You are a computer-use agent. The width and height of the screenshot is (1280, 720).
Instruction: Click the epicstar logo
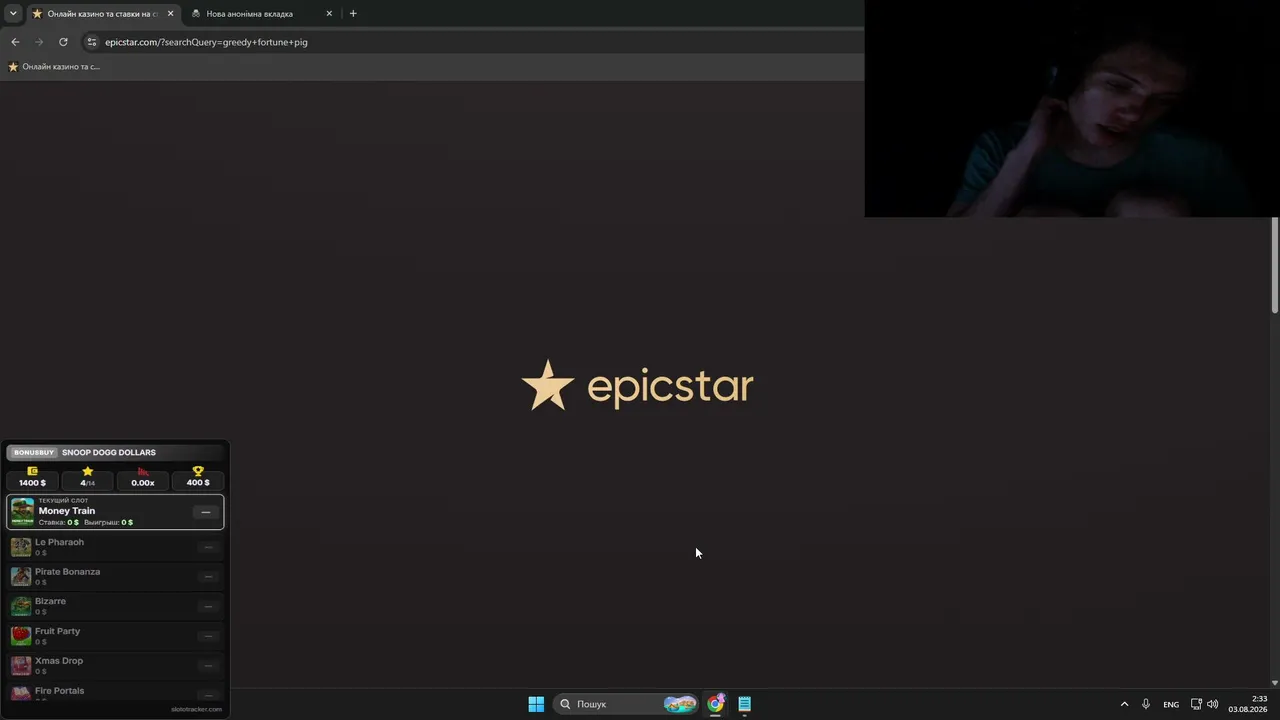[637, 385]
